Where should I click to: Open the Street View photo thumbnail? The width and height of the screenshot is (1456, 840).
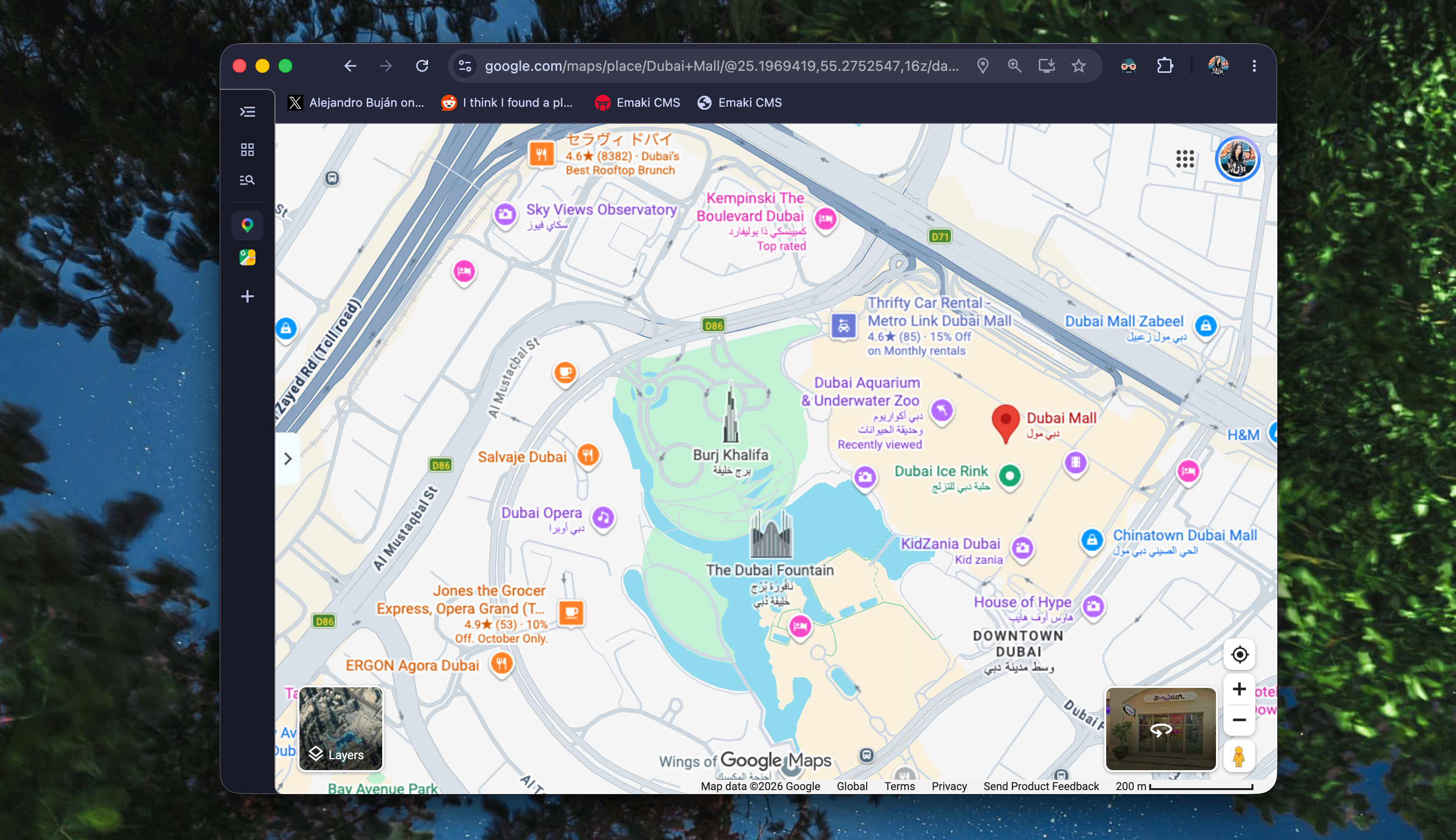click(1161, 729)
